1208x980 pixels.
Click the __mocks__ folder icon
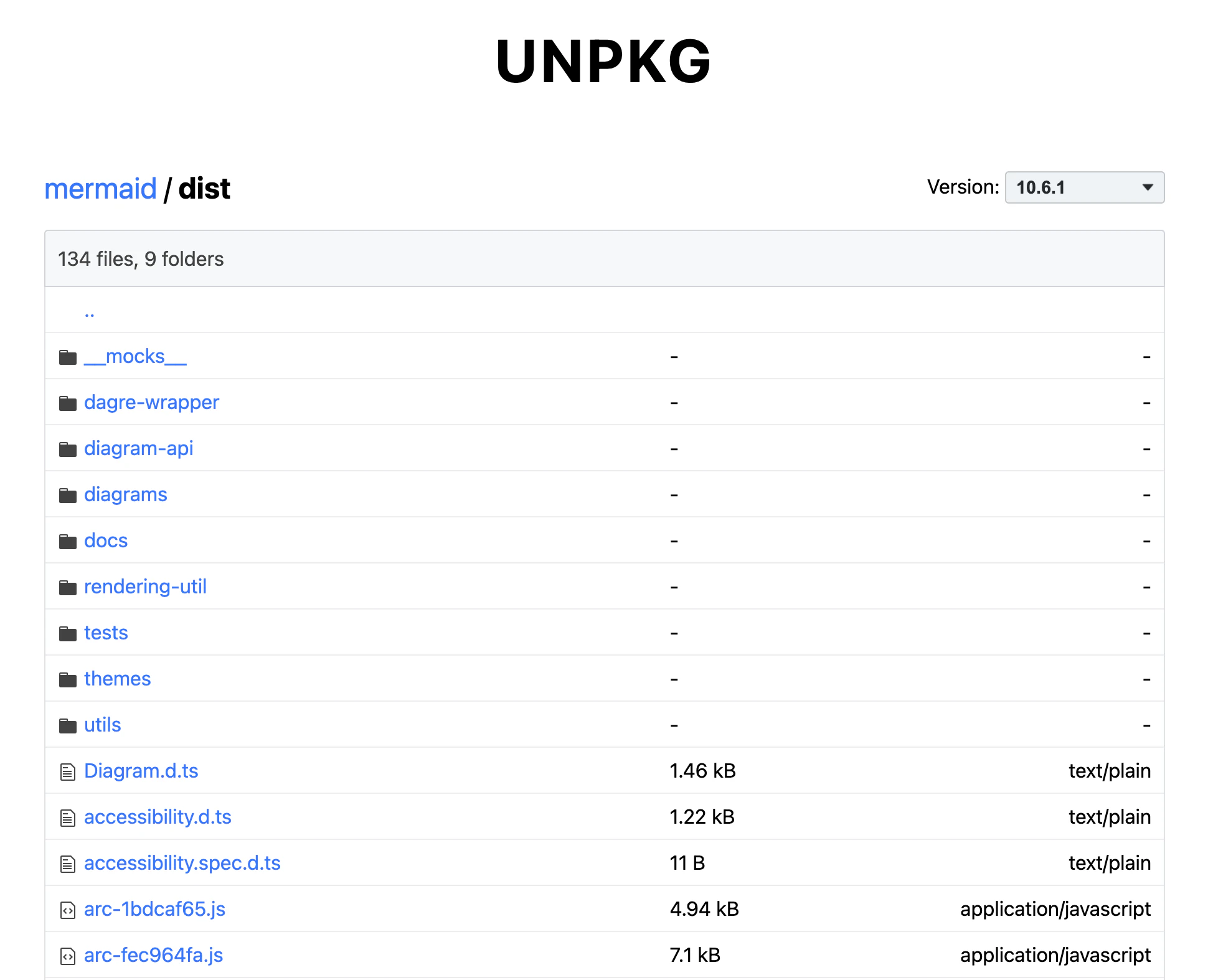click(67, 357)
